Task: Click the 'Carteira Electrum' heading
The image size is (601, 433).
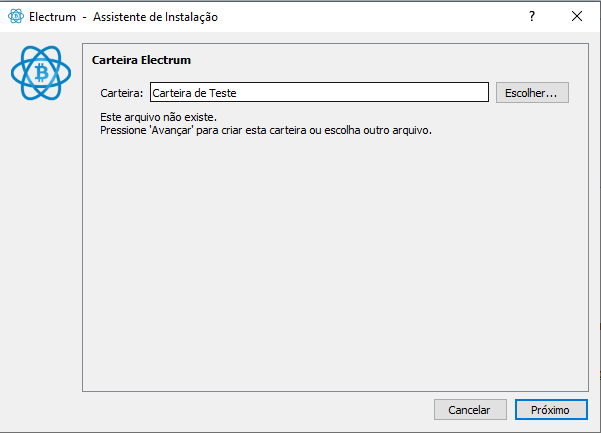Action: [x=141, y=60]
